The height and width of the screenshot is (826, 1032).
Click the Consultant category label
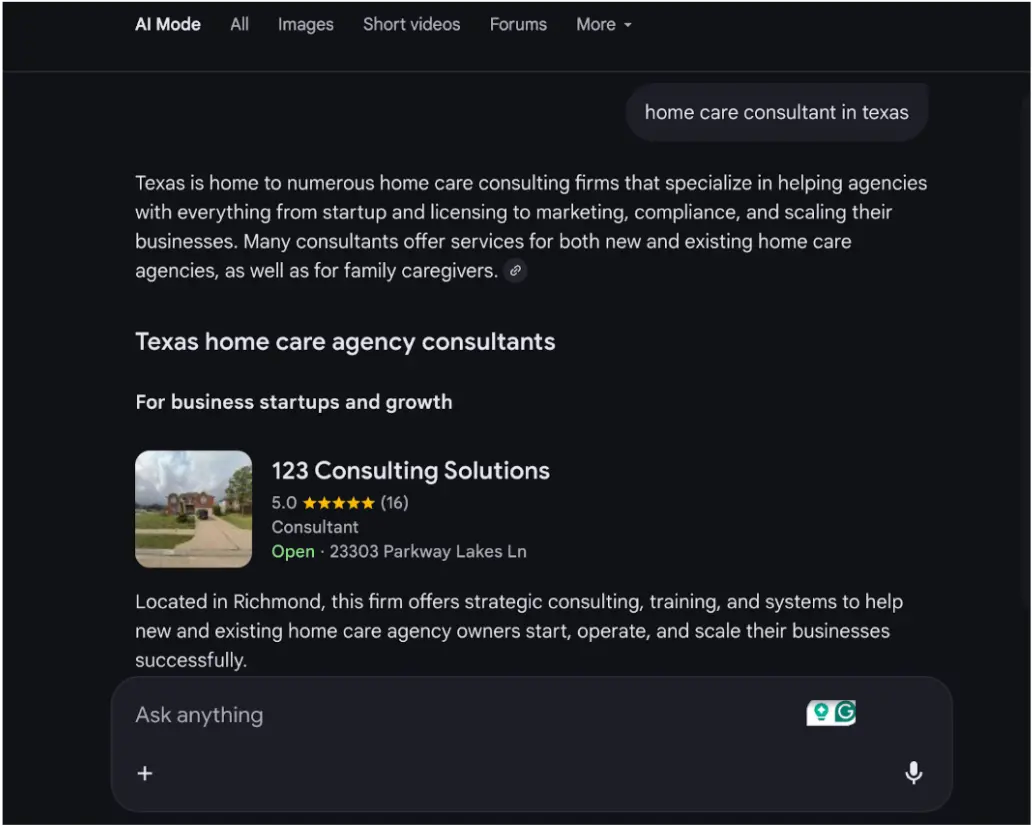point(315,527)
